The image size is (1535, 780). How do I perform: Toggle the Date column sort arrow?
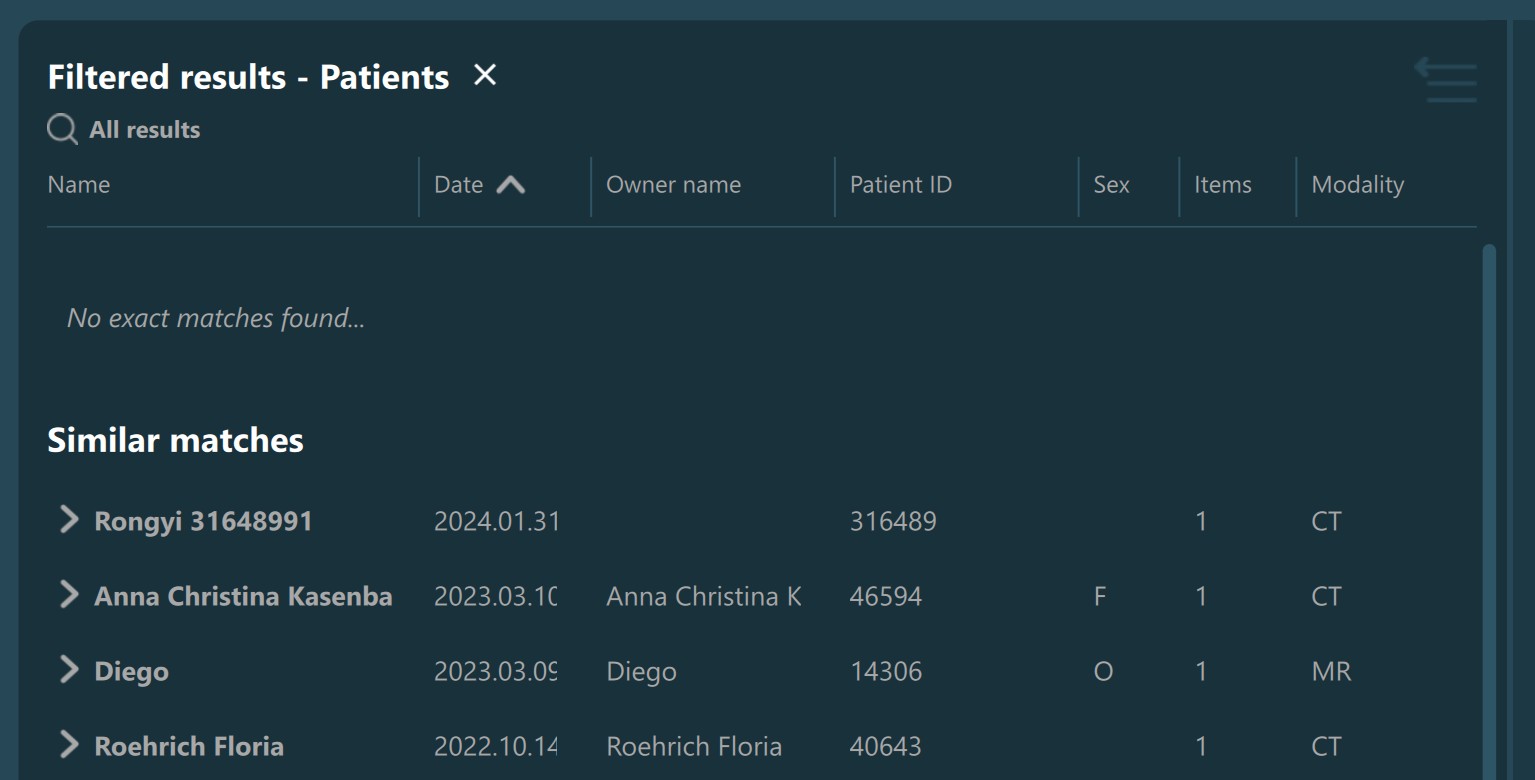510,185
